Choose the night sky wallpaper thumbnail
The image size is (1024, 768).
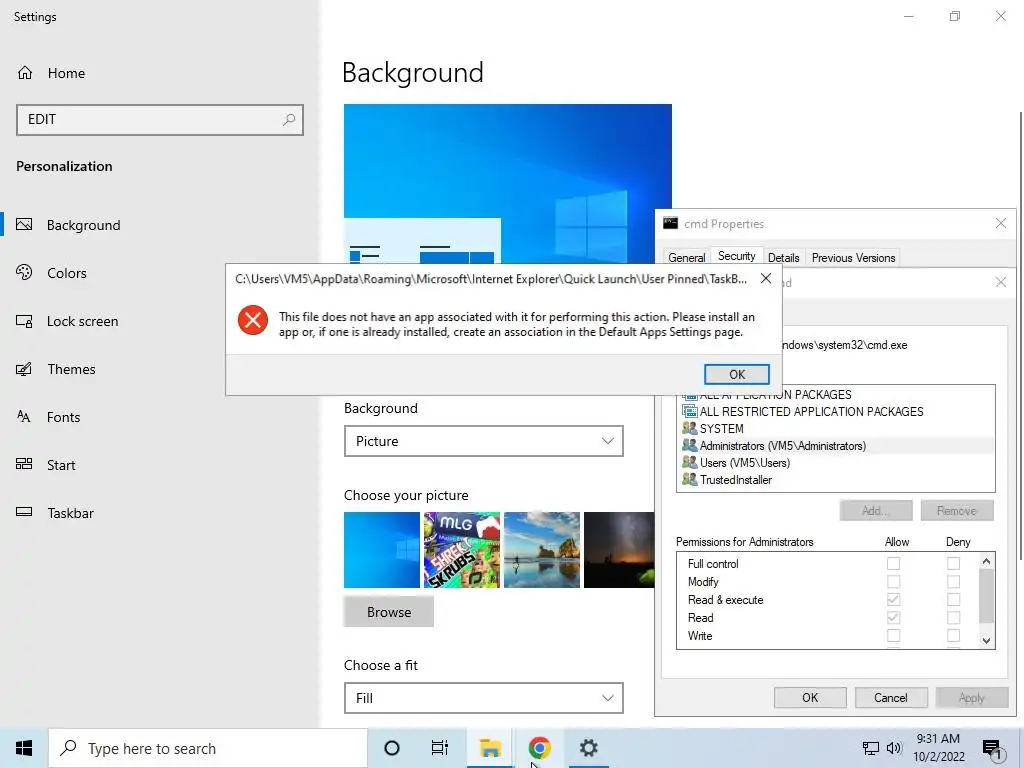pos(619,550)
